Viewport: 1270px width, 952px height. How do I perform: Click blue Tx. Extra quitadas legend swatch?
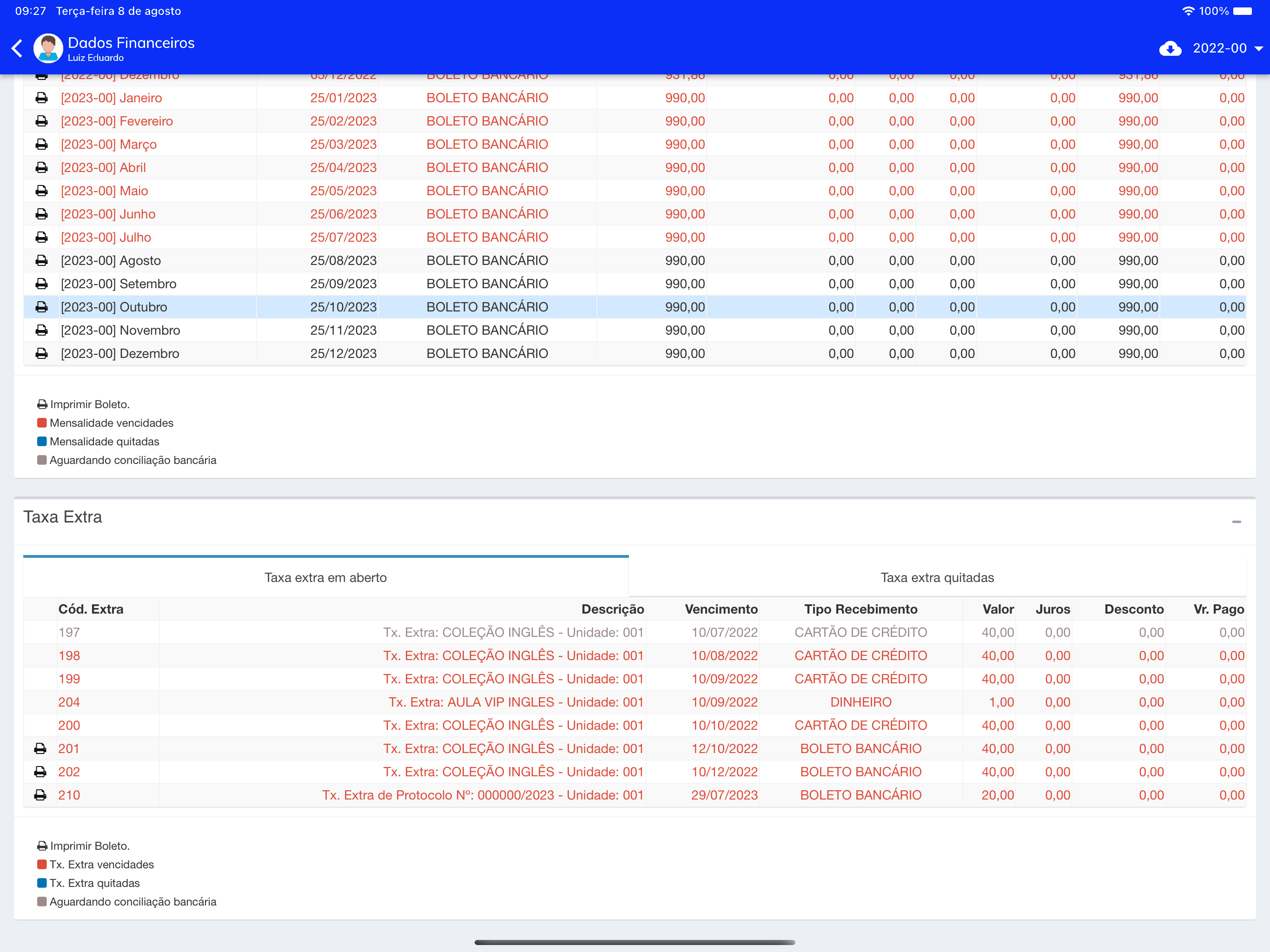coord(42,883)
